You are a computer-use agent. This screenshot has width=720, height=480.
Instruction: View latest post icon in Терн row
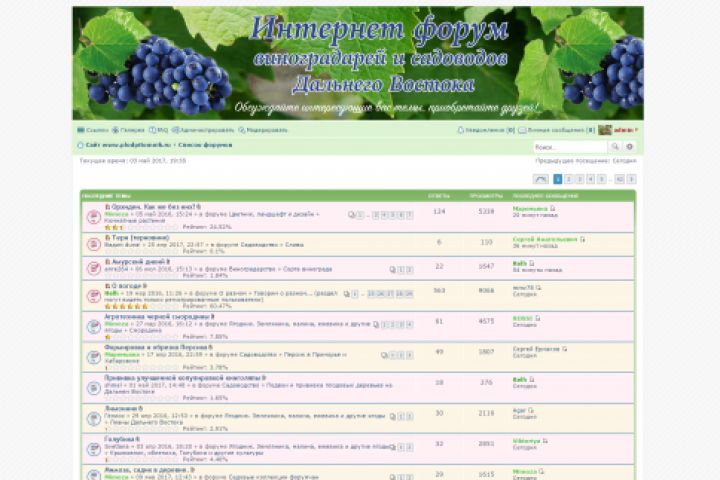tap(582, 239)
